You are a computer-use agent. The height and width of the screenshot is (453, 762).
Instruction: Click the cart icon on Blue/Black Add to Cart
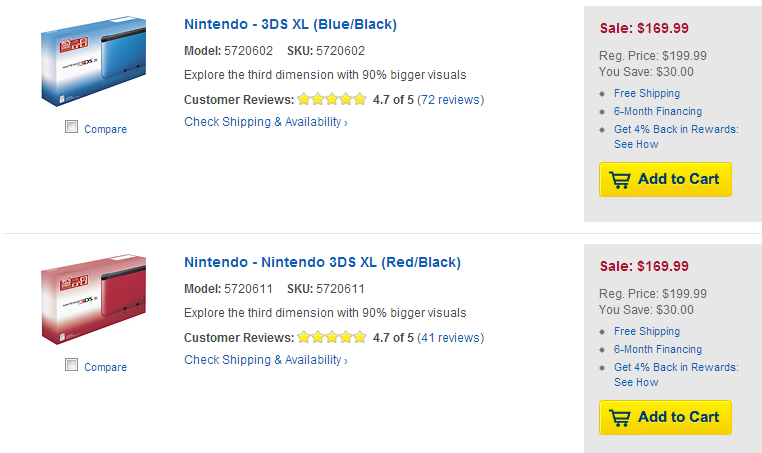pos(620,180)
